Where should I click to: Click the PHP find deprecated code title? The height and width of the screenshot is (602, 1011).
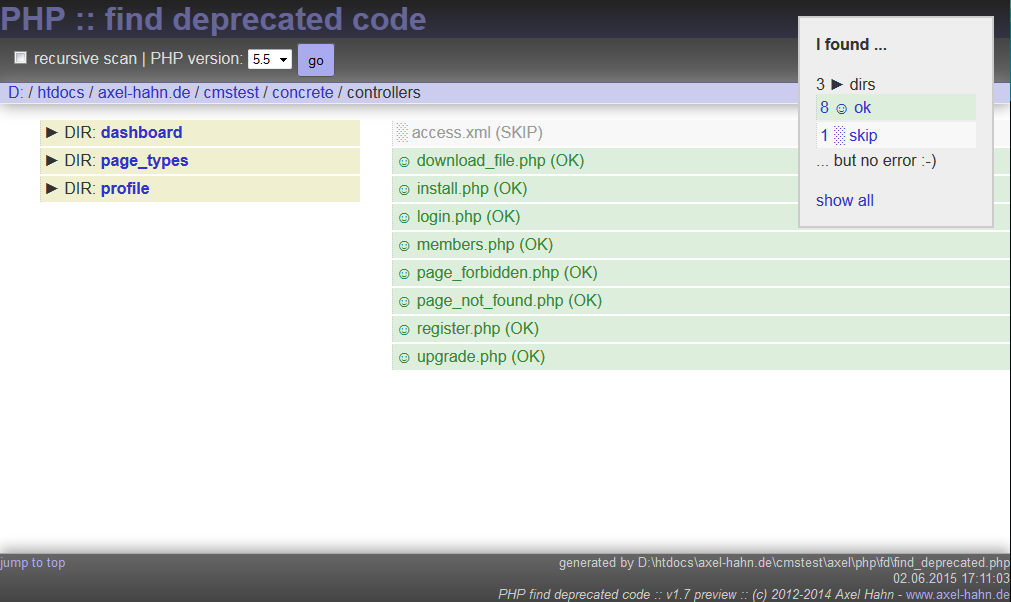pos(213,19)
